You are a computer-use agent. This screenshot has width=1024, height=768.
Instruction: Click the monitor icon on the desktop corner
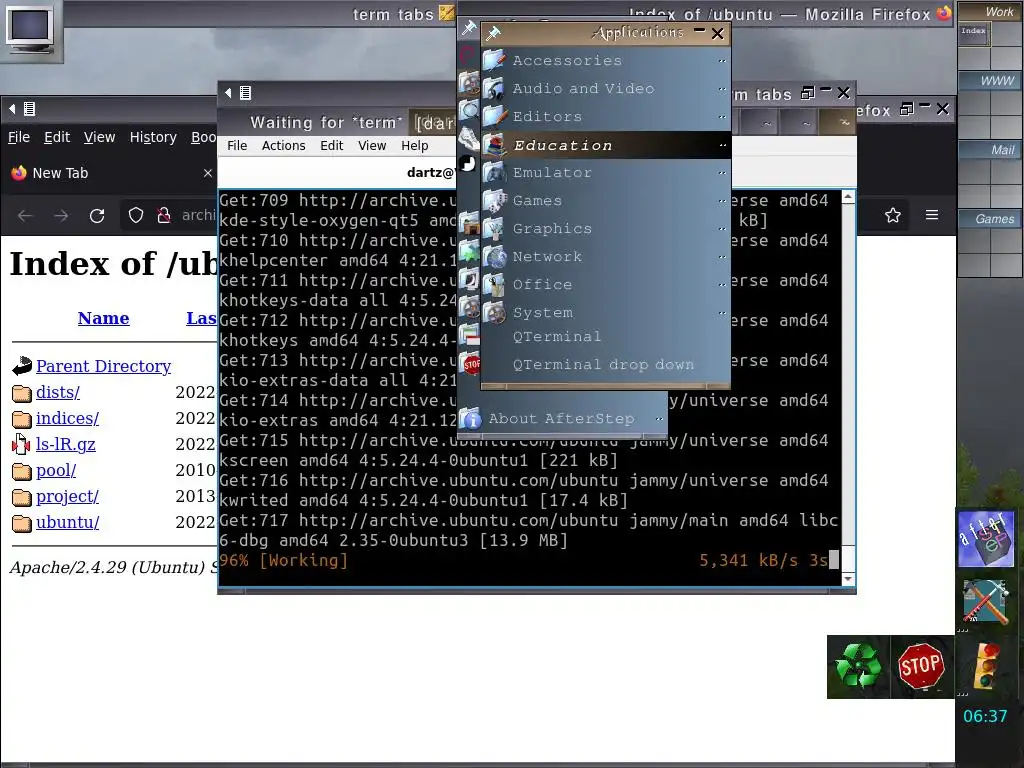(30, 29)
